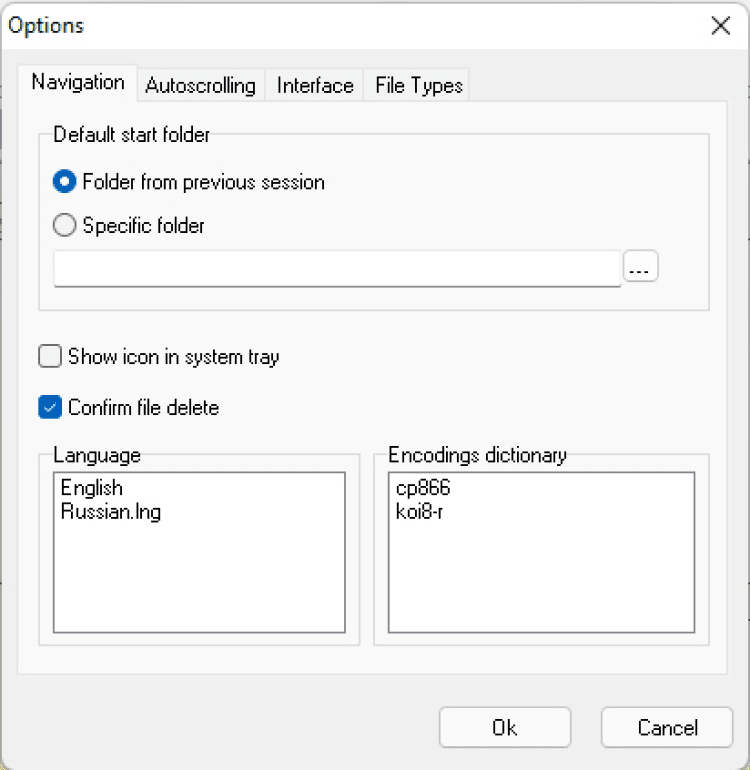Select English in the Language list
The image size is (750, 770).
point(92,488)
